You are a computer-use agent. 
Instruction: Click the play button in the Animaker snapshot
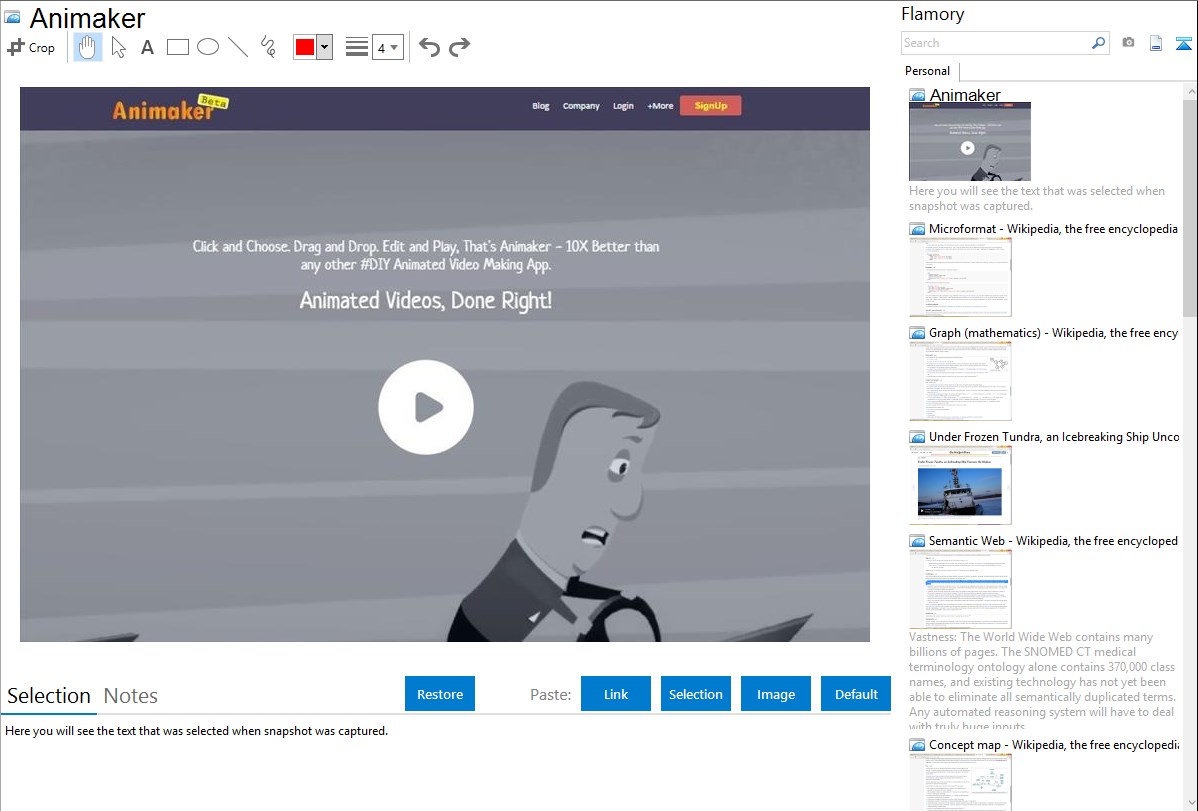[426, 407]
